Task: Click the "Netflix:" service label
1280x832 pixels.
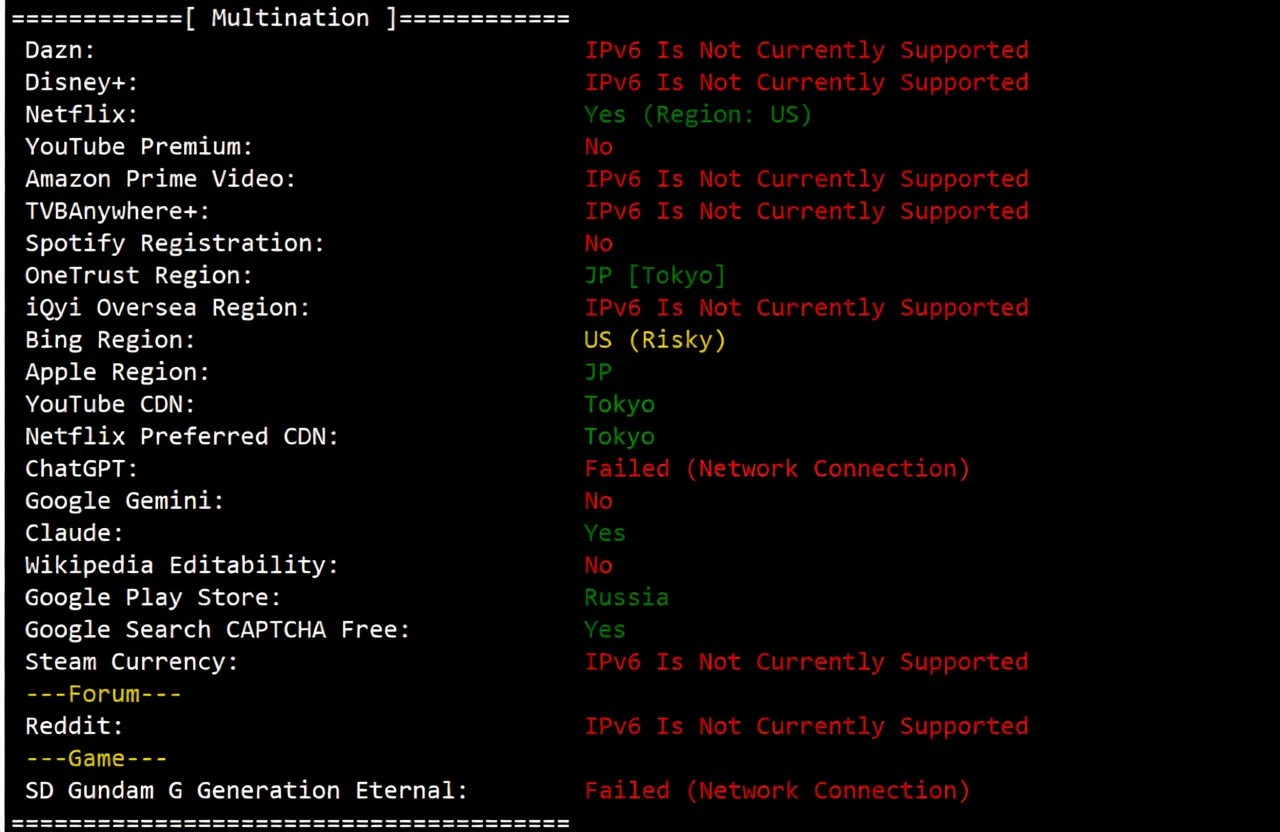Action: [82, 114]
